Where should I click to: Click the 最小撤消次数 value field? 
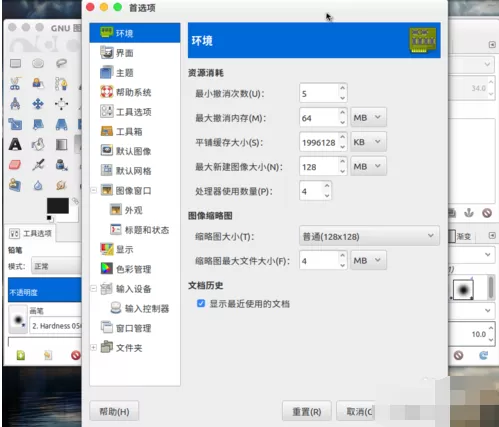319,93
